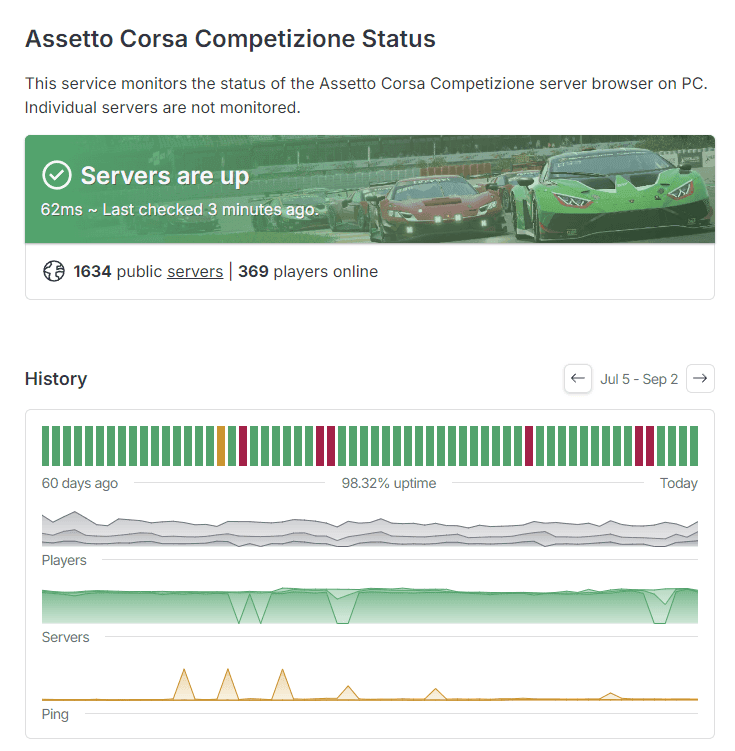Click the green Servers history chart

coord(370,606)
